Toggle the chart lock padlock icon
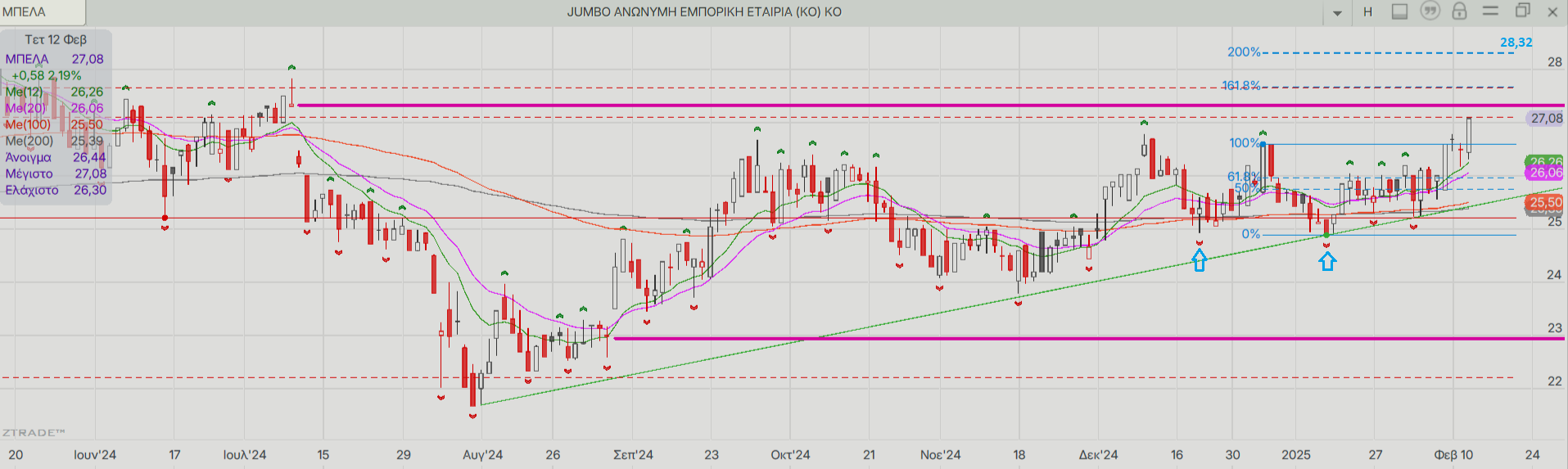 1459,11
